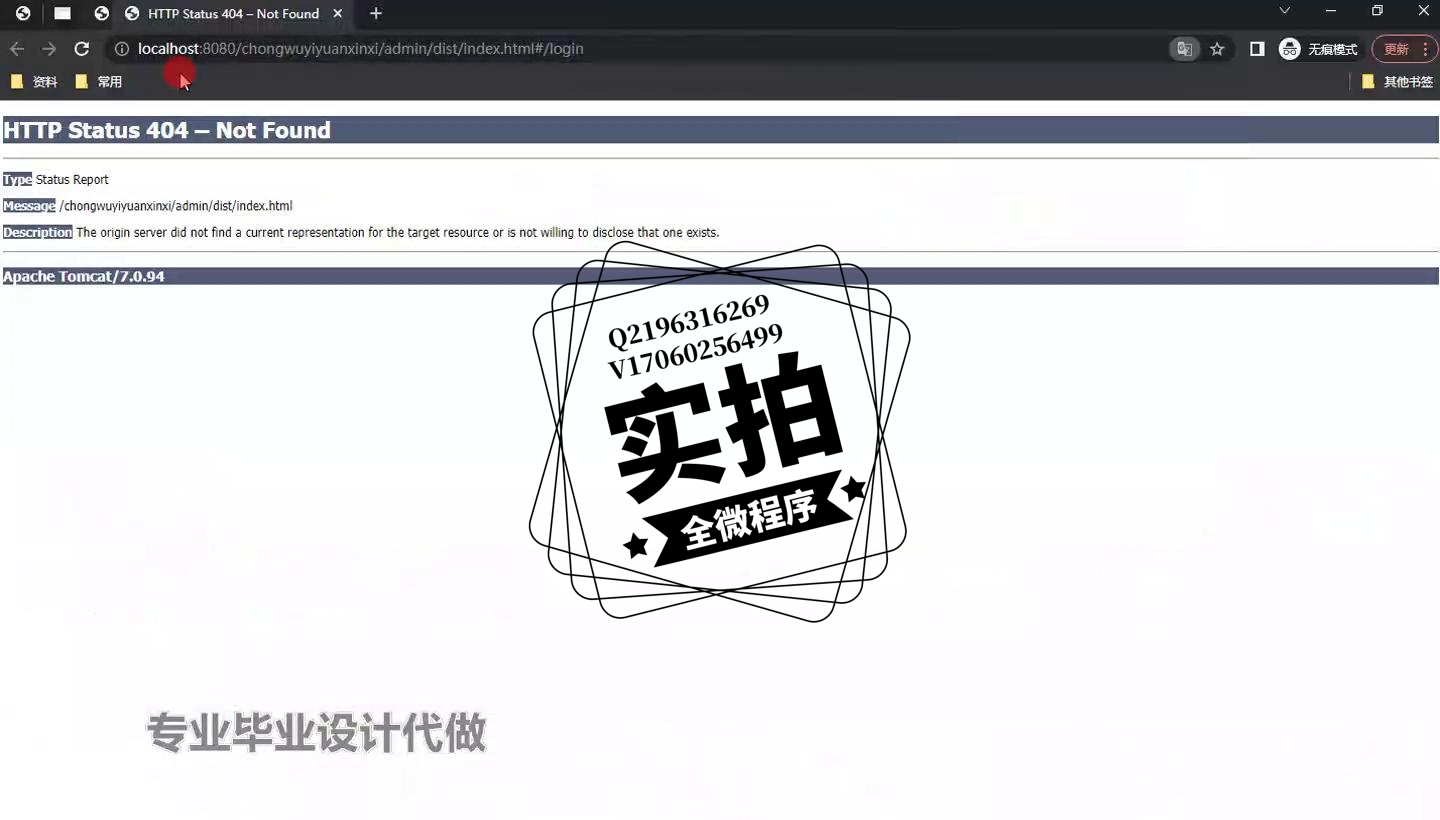Click the origin server description sentence

[398, 233]
